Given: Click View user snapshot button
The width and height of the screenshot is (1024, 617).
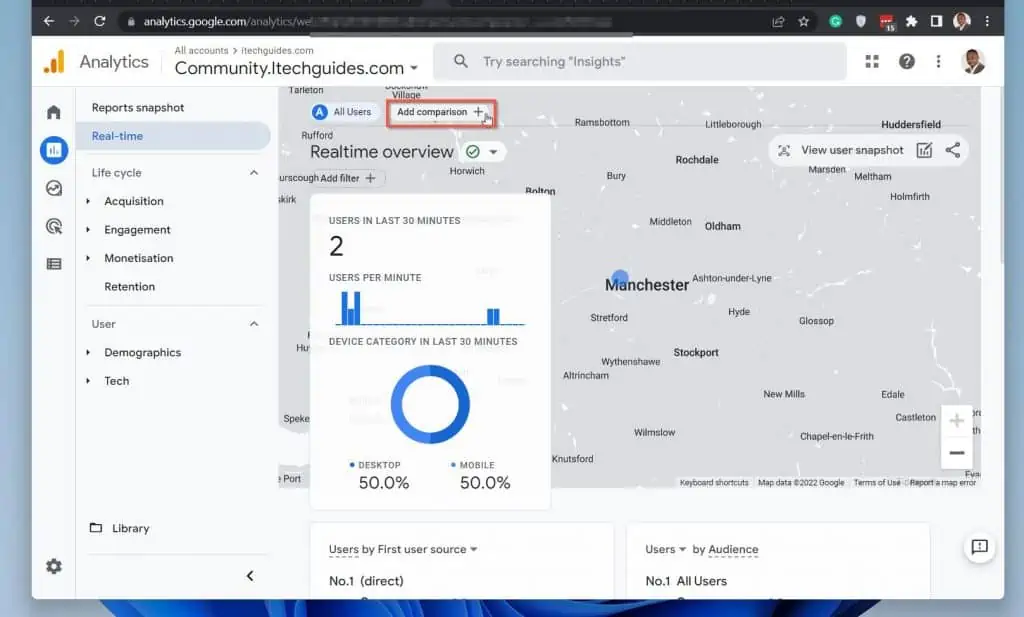Looking at the screenshot, I should [840, 150].
